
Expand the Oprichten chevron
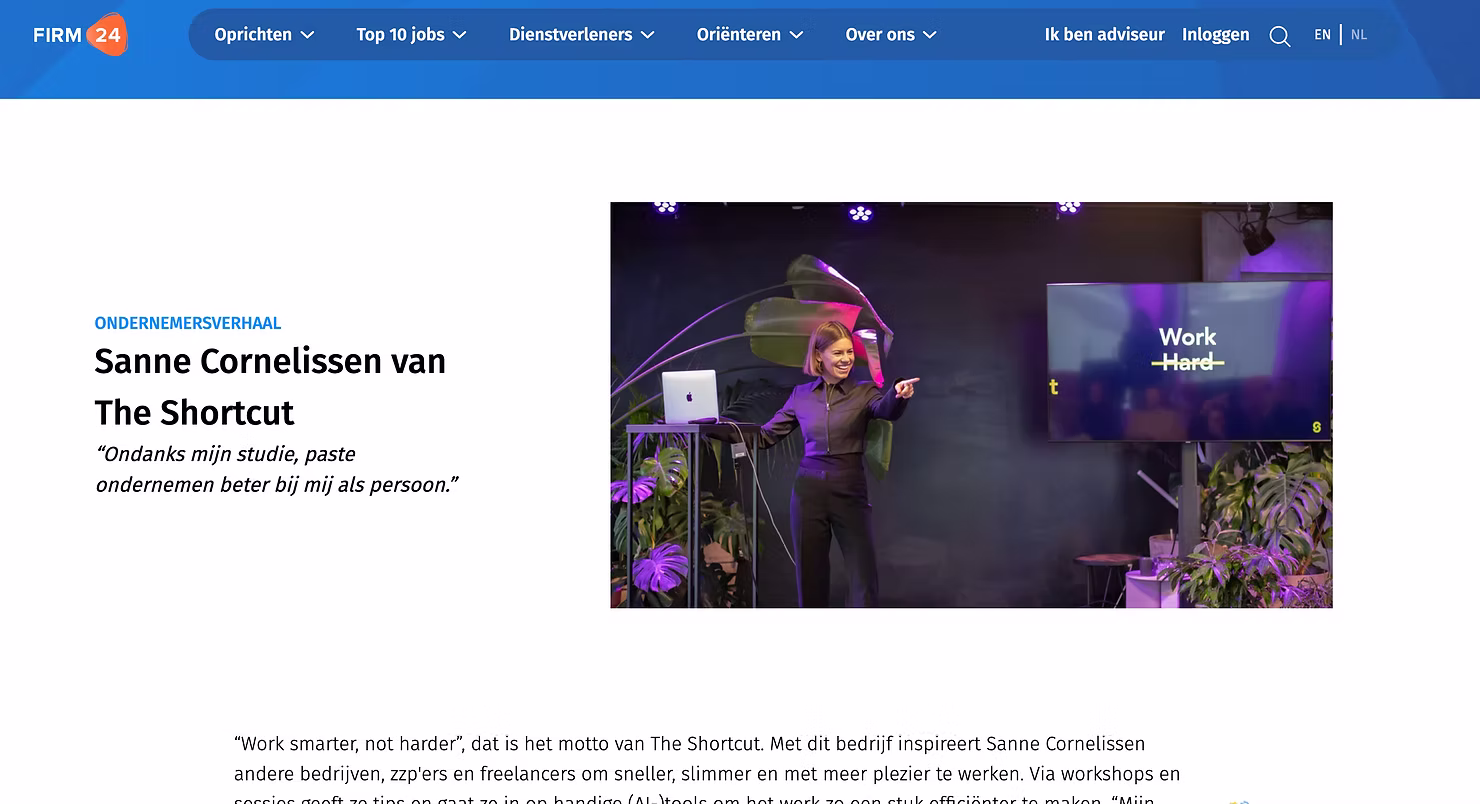tap(308, 35)
